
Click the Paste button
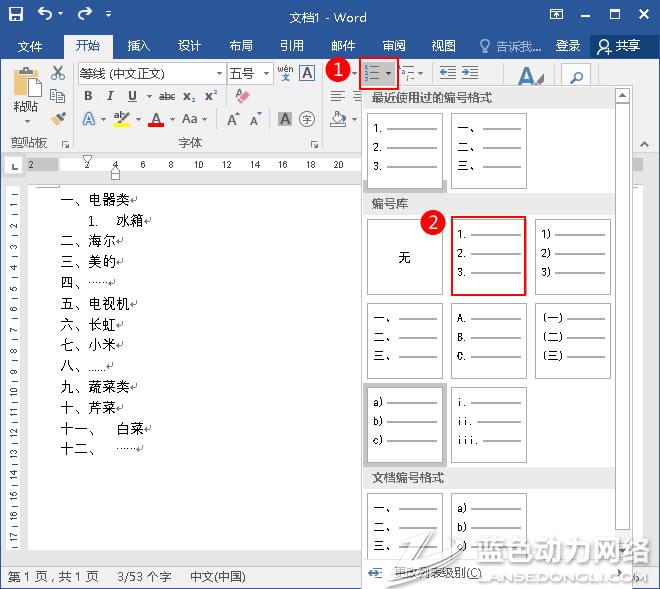click(x=26, y=92)
